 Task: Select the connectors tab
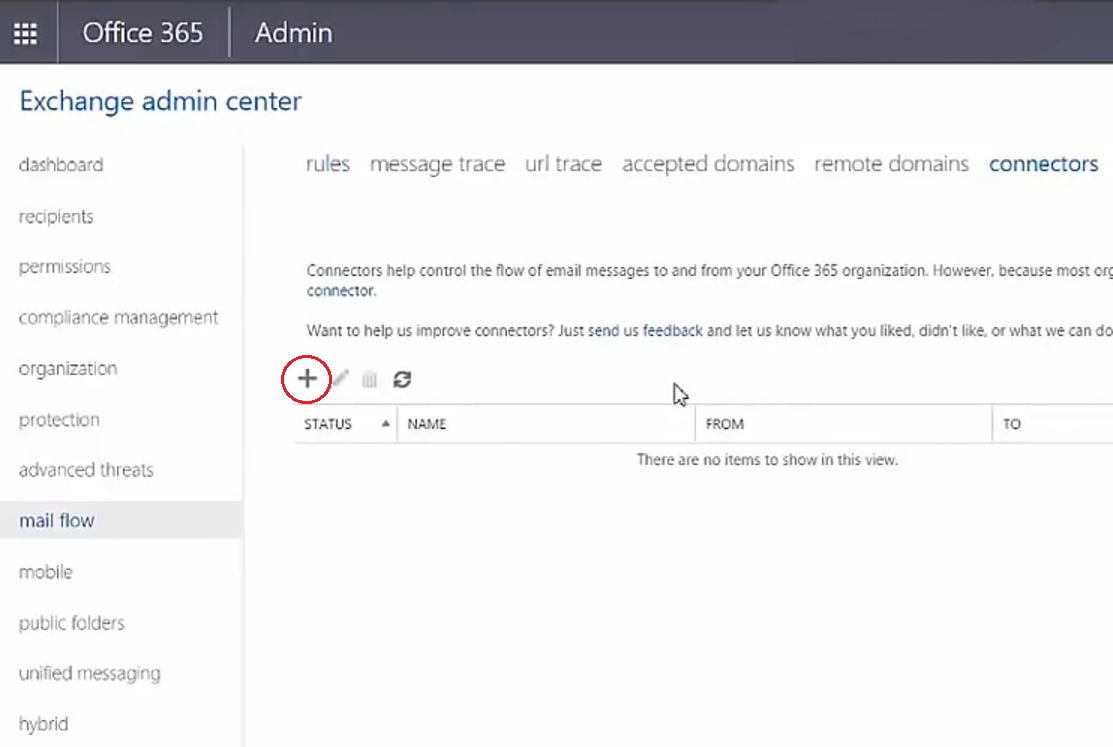click(x=1043, y=164)
